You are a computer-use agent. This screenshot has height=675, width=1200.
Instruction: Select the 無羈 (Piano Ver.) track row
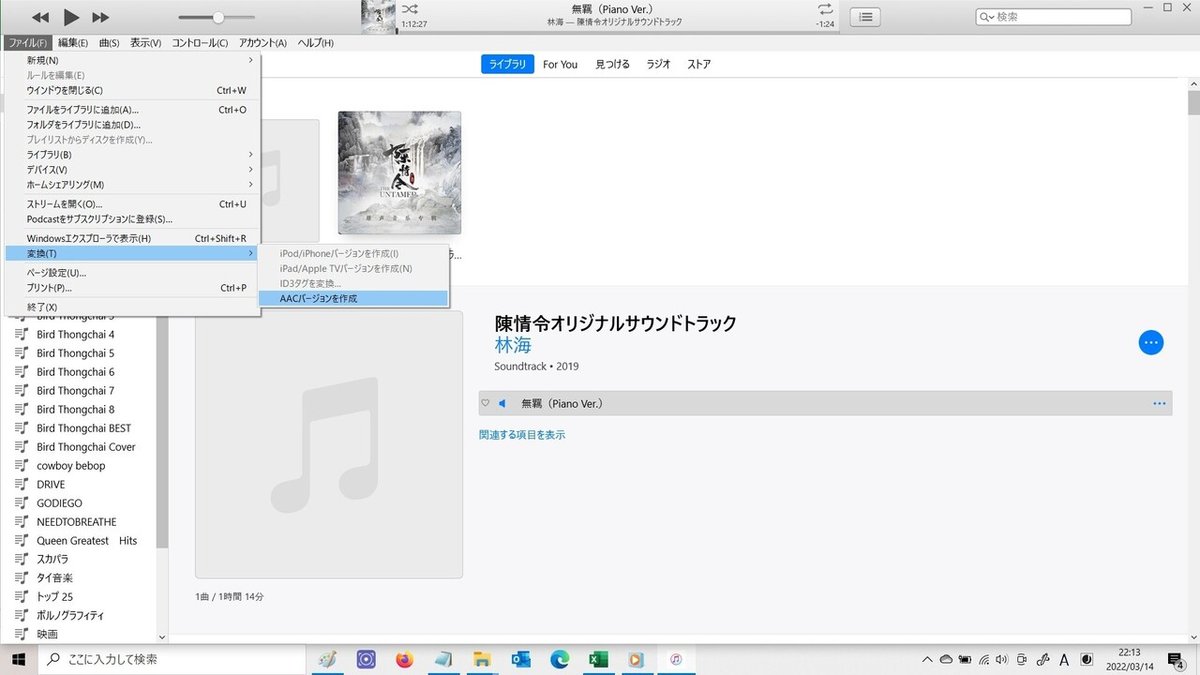coord(825,403)
